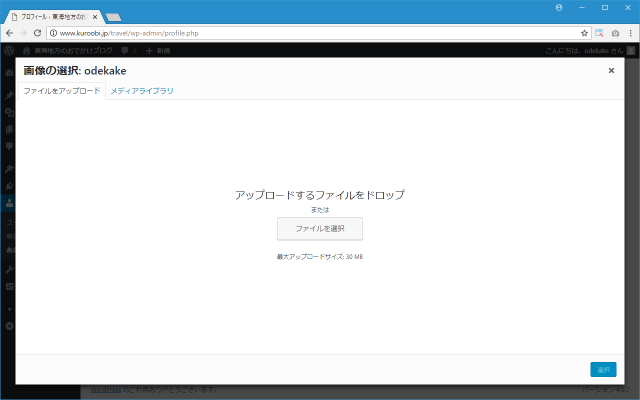Click the browser back arrow
This screenshot has height=400, width=640.
point(9,33)
